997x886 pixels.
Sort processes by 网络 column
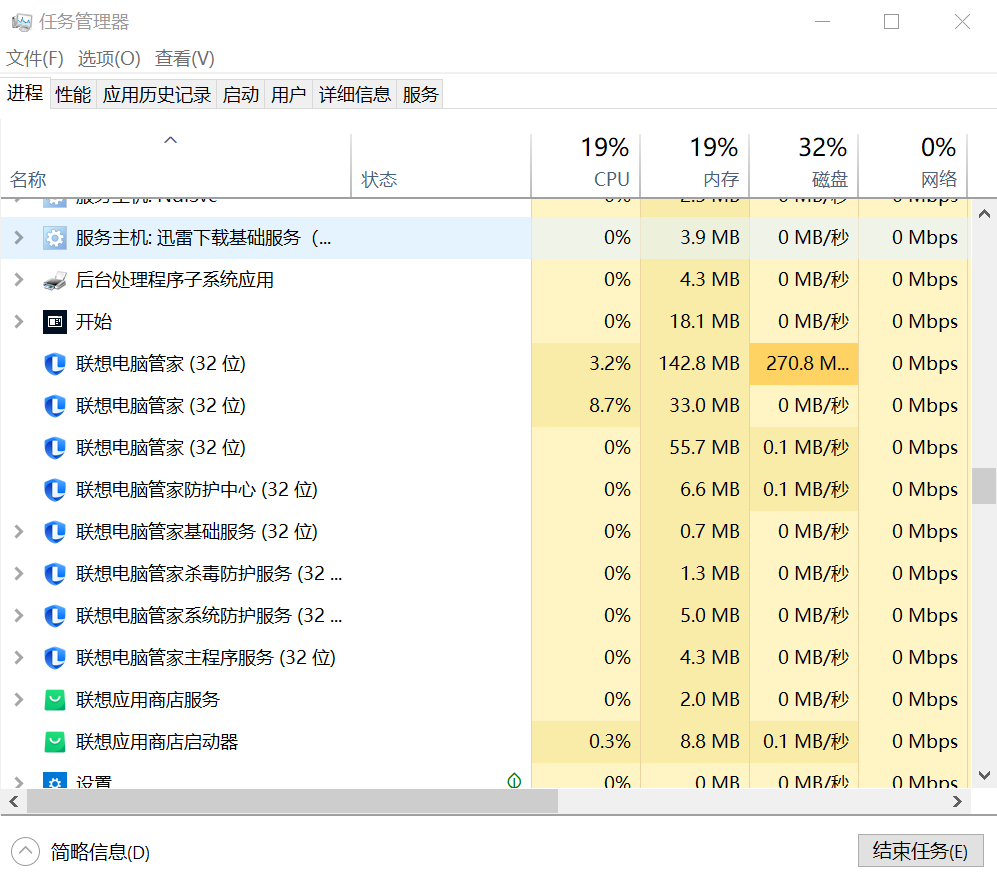point(913,165)
